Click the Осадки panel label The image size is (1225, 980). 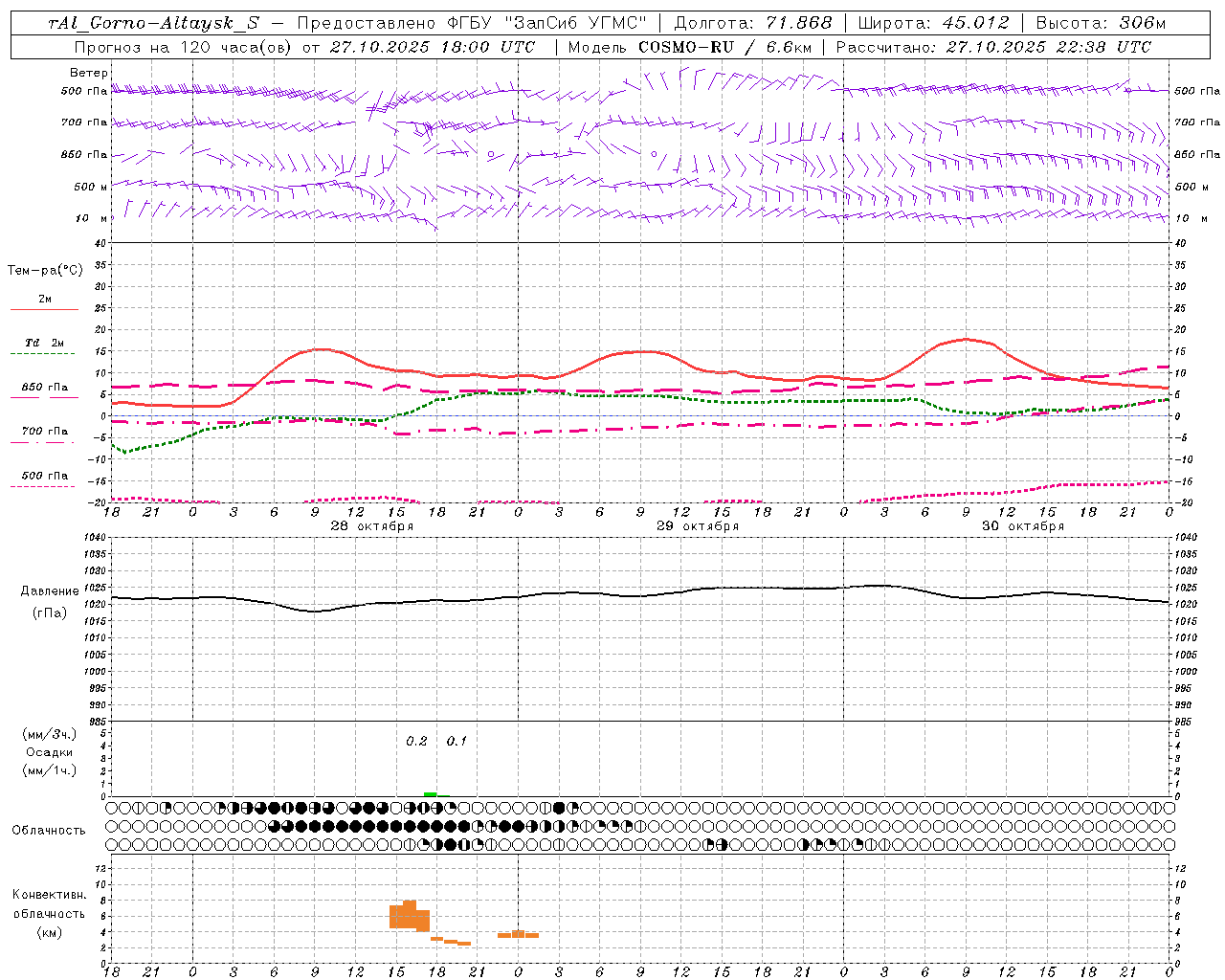coord(50,752)
